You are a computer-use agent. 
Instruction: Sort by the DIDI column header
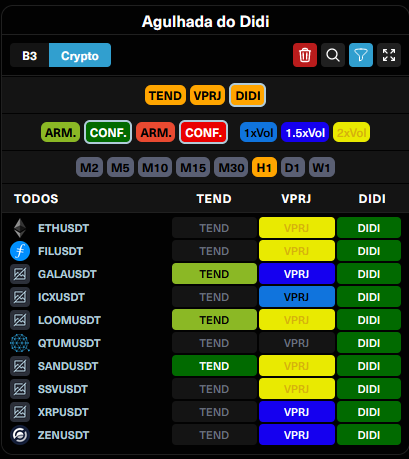pyautogui.click(x=372, y=199)
